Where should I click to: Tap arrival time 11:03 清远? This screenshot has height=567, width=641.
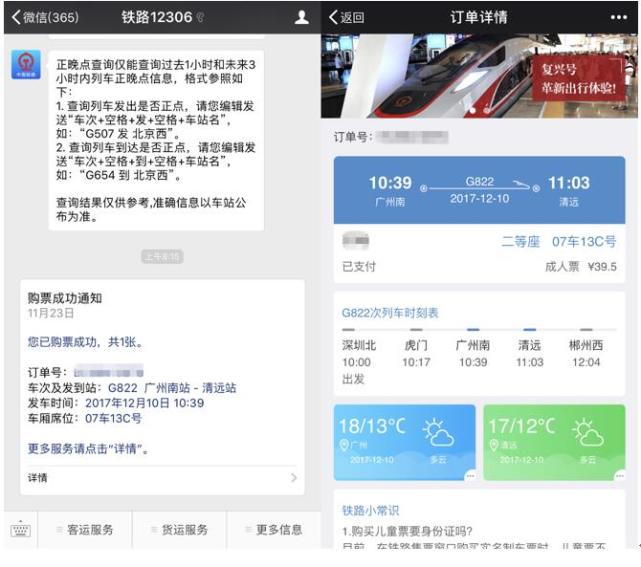pos(569,190)
